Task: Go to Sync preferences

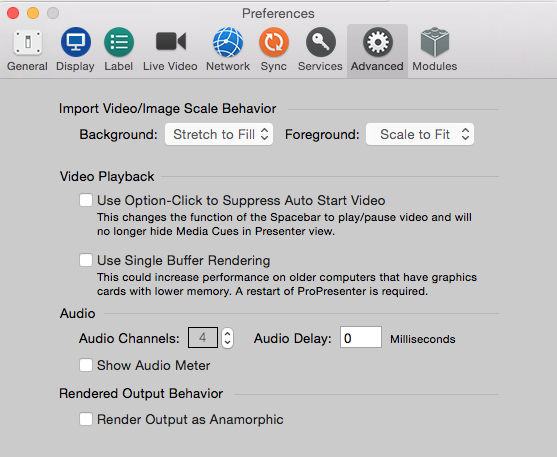Action: tap(274, 50)
